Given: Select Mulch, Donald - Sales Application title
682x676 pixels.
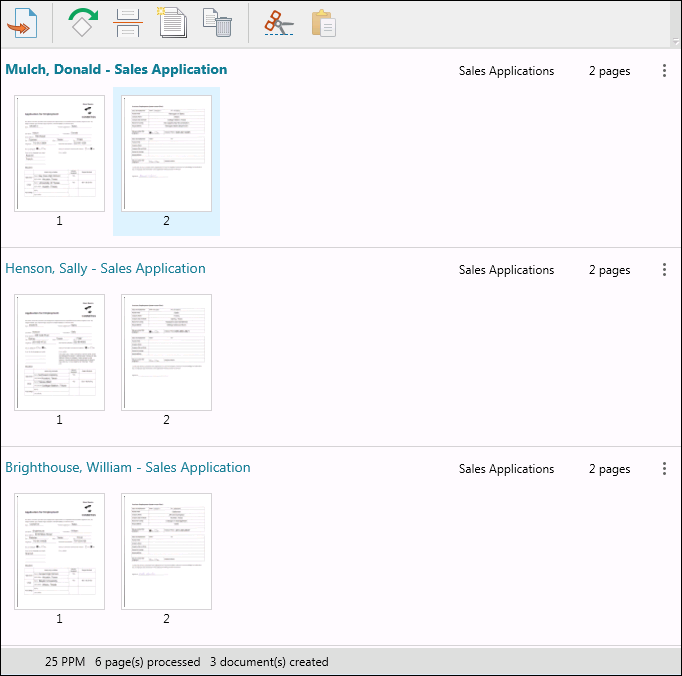Looking at the screenshot, I should click(x=116, y=70).
